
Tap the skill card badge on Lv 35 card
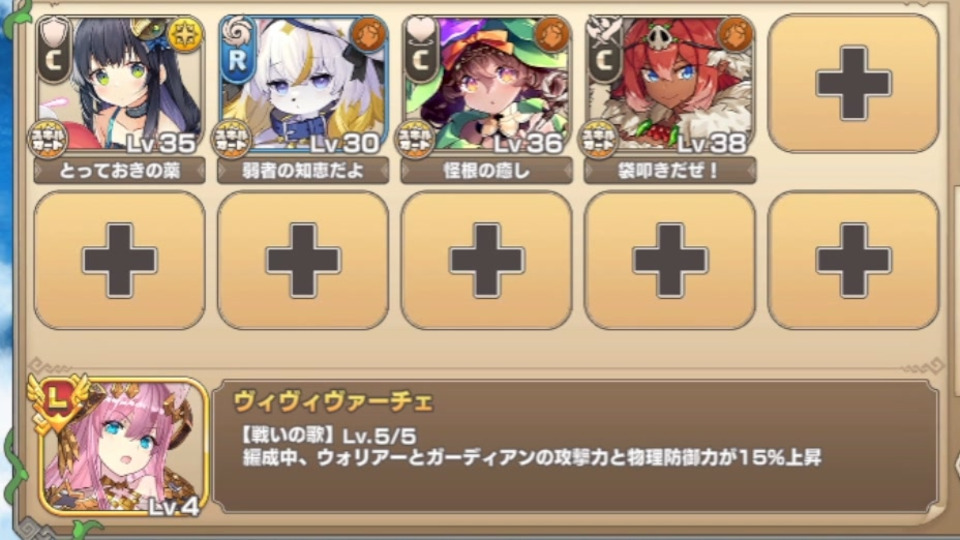48,140
